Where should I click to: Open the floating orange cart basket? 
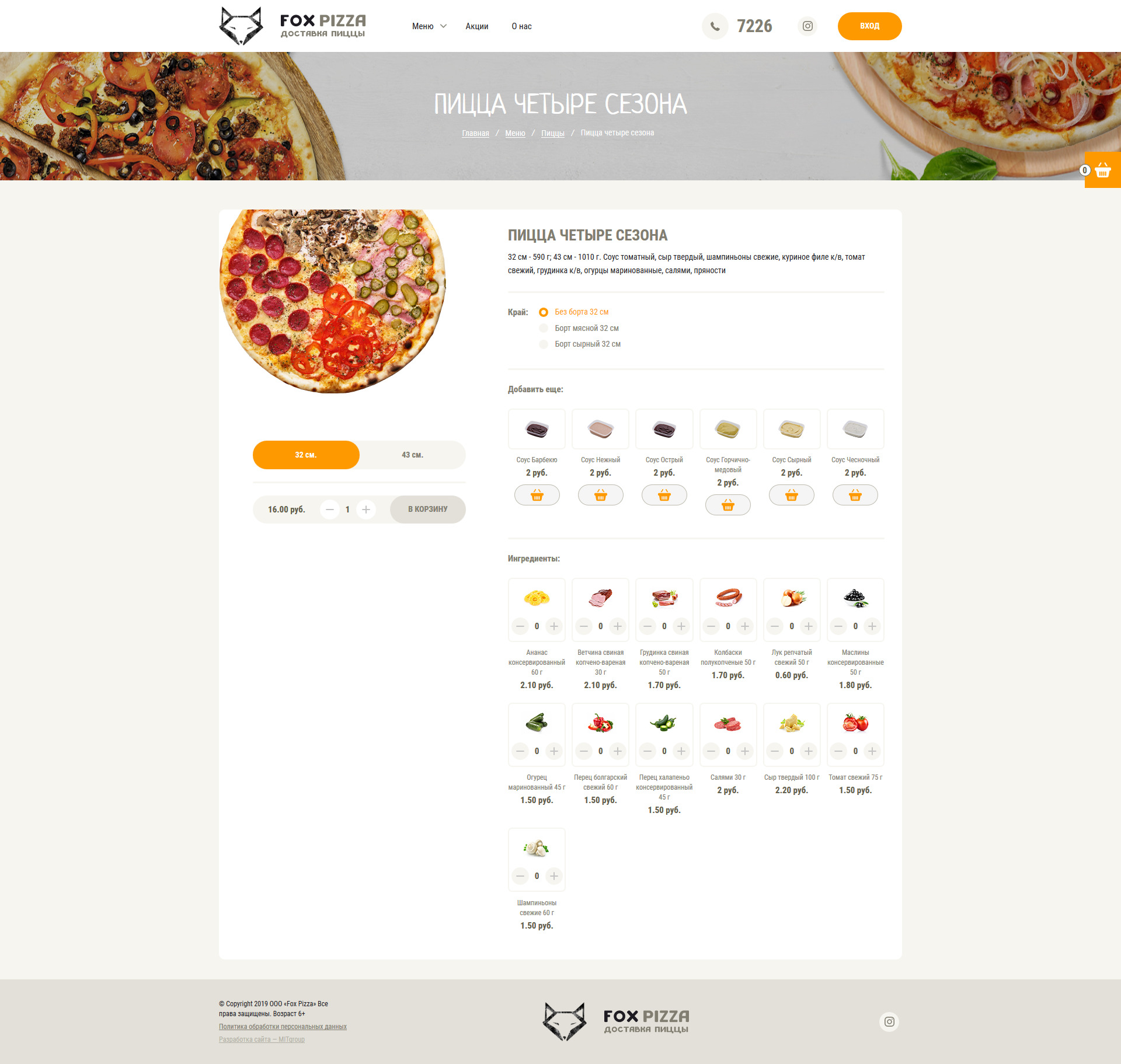(1102, 170)
